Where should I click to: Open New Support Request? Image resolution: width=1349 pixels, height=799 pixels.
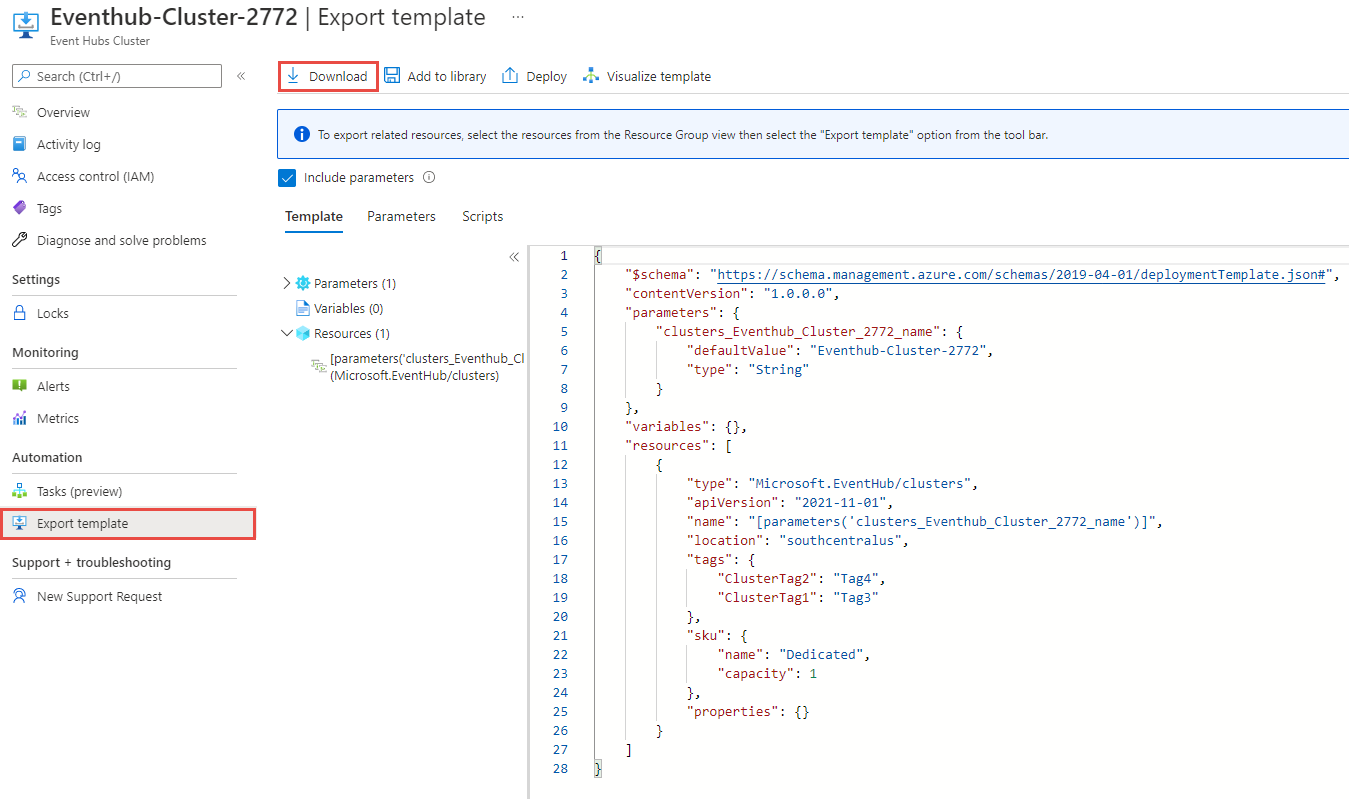99,596
